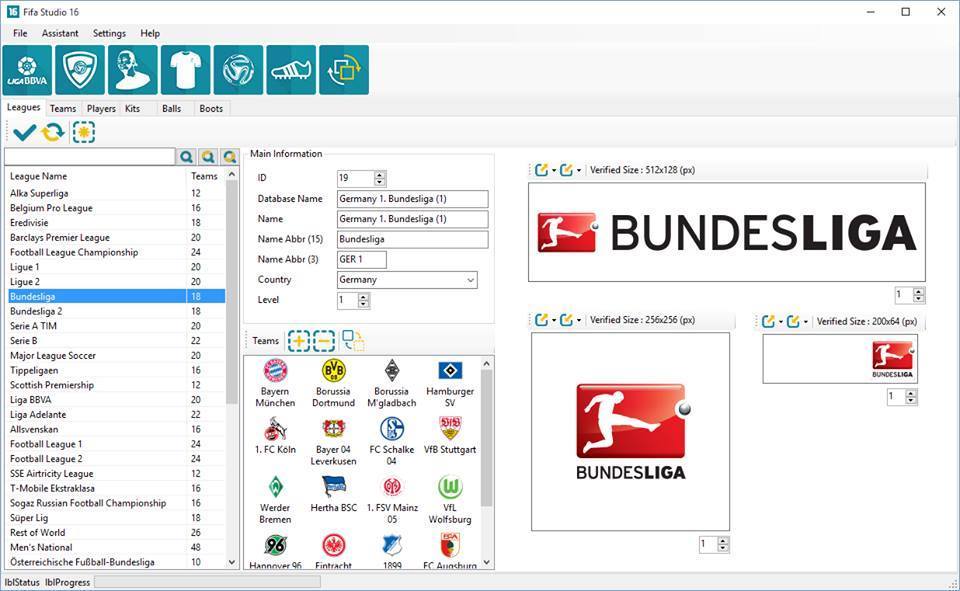The height and width of the screenshot is (591, 960).
Task: Open the Help menu
Action: (150, 33)
